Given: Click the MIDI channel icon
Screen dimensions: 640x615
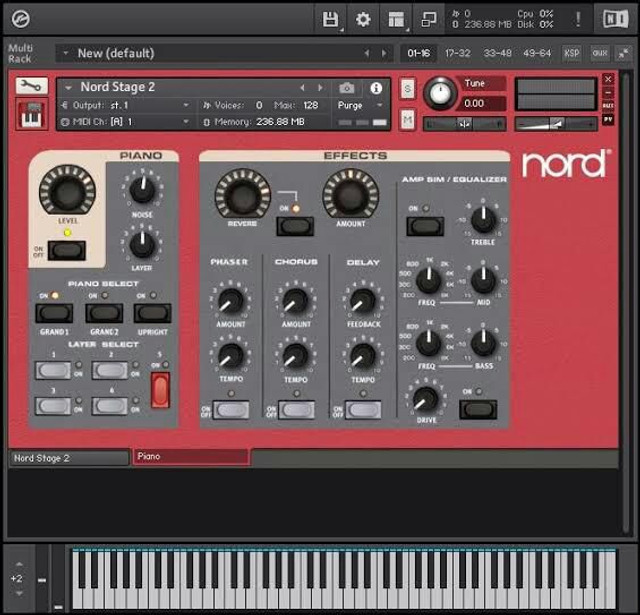Looking at the screenshot, I should 64,122.
